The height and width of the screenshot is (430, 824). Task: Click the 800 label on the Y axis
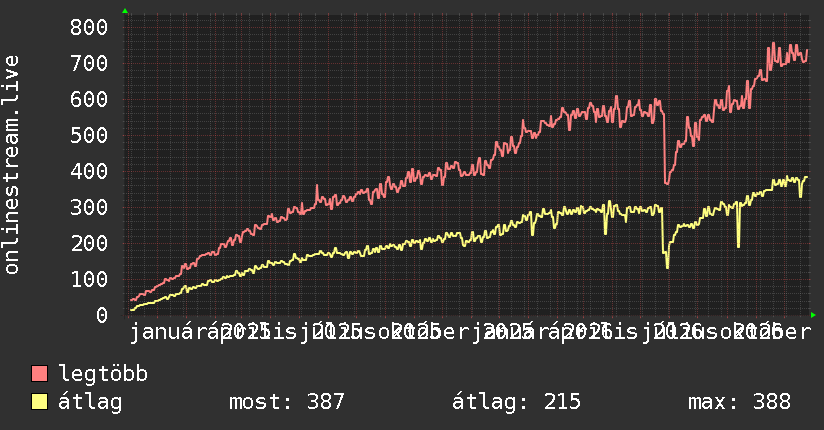[x=89, y=27]
